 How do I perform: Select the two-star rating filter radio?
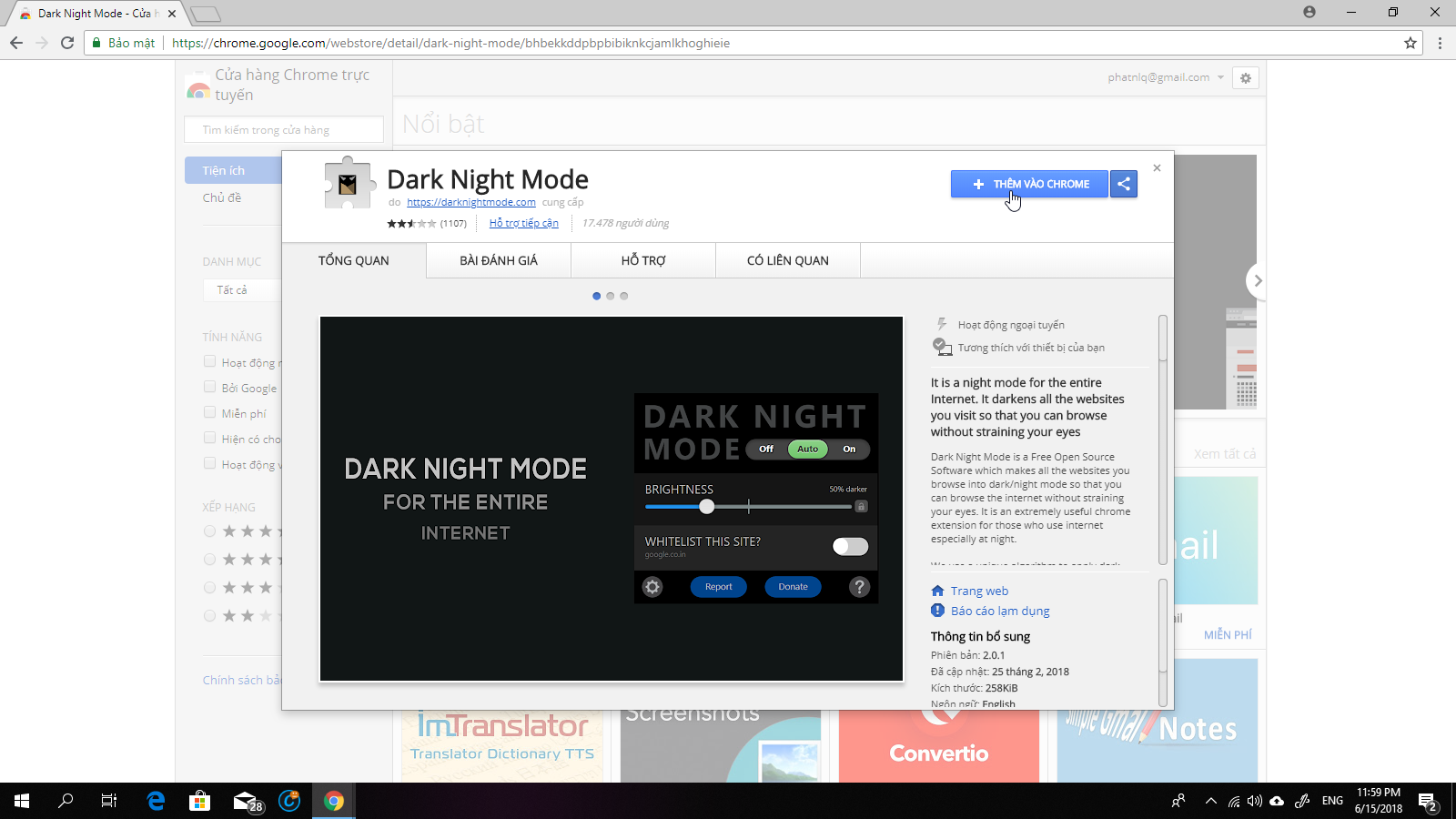pyautogui.click(x=210, y=615)
